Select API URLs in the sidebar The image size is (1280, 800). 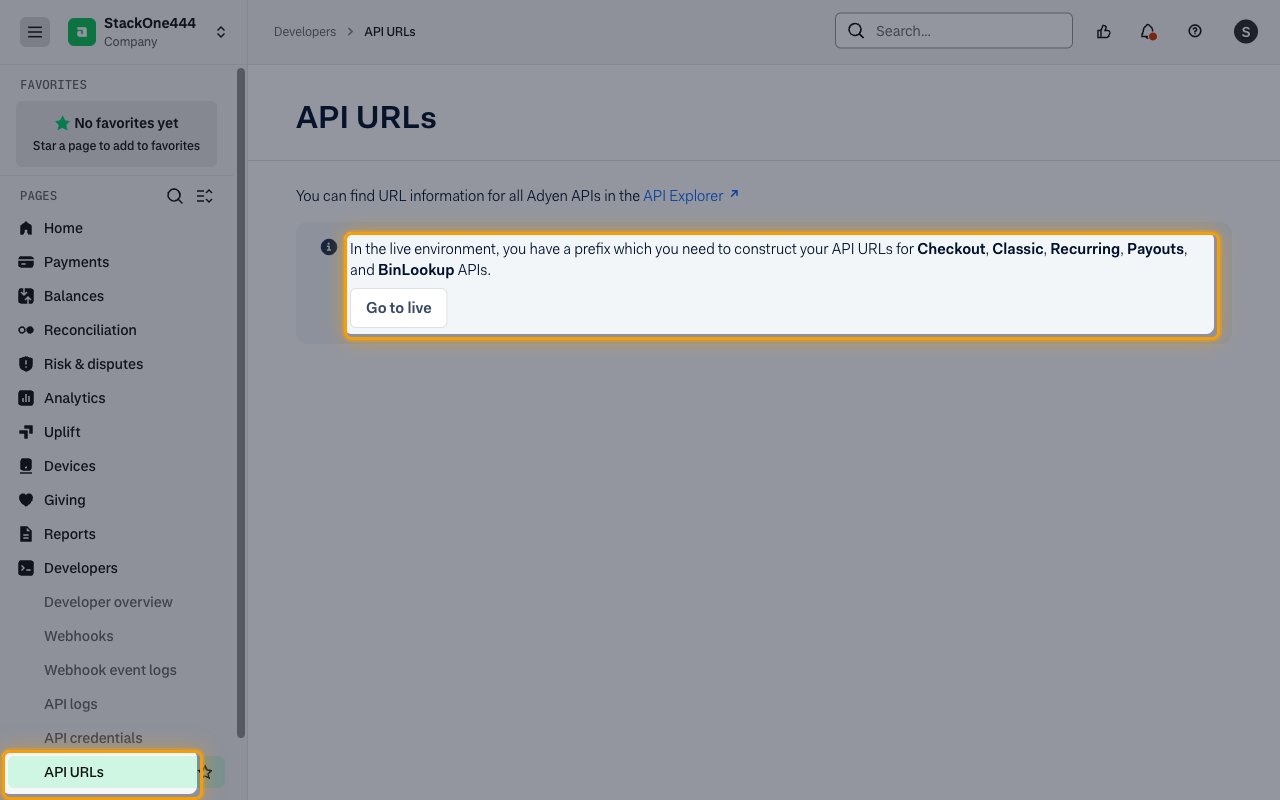[x=102, y=772]
